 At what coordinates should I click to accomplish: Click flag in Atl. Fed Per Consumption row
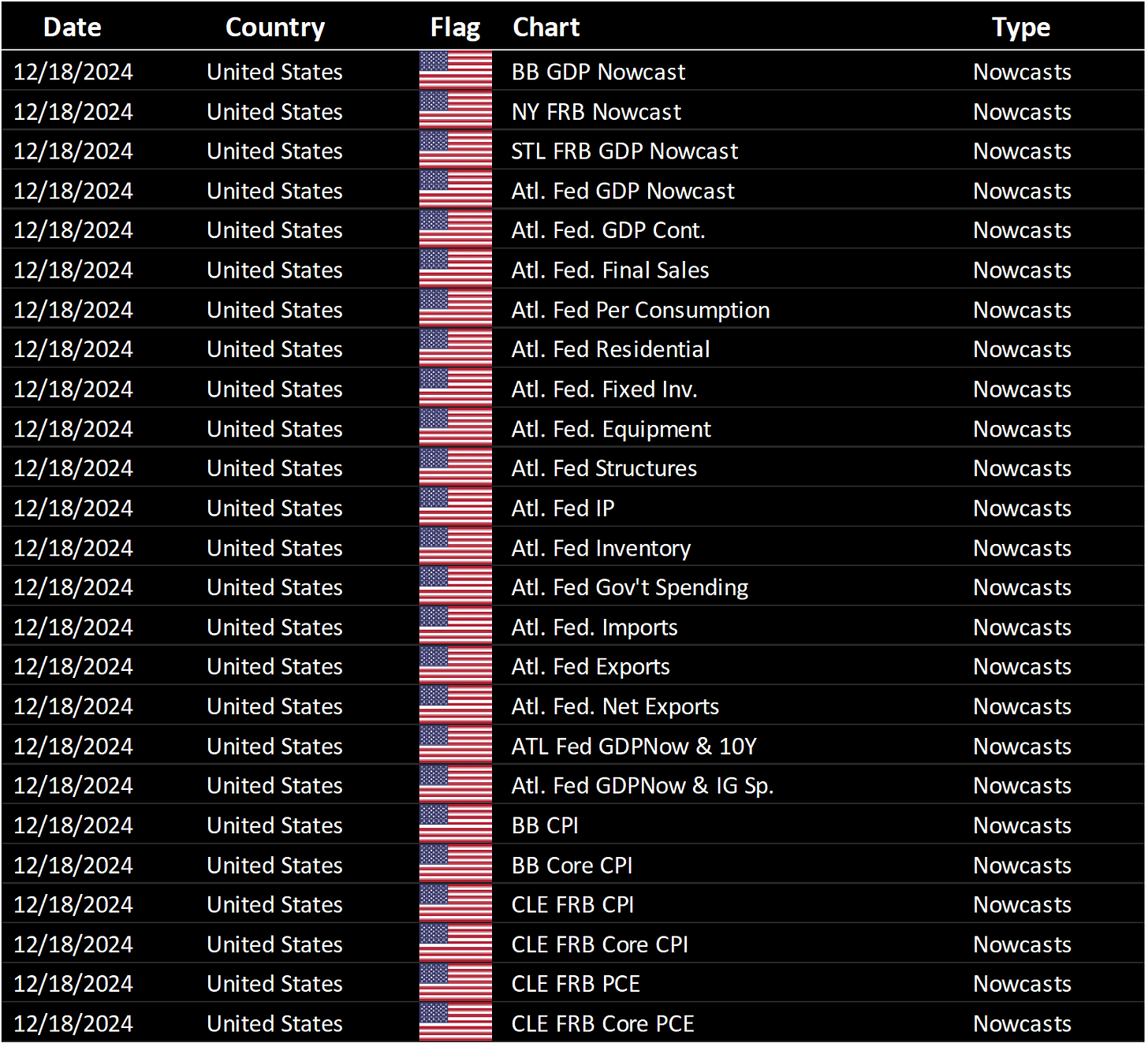[x=456, y=309]
